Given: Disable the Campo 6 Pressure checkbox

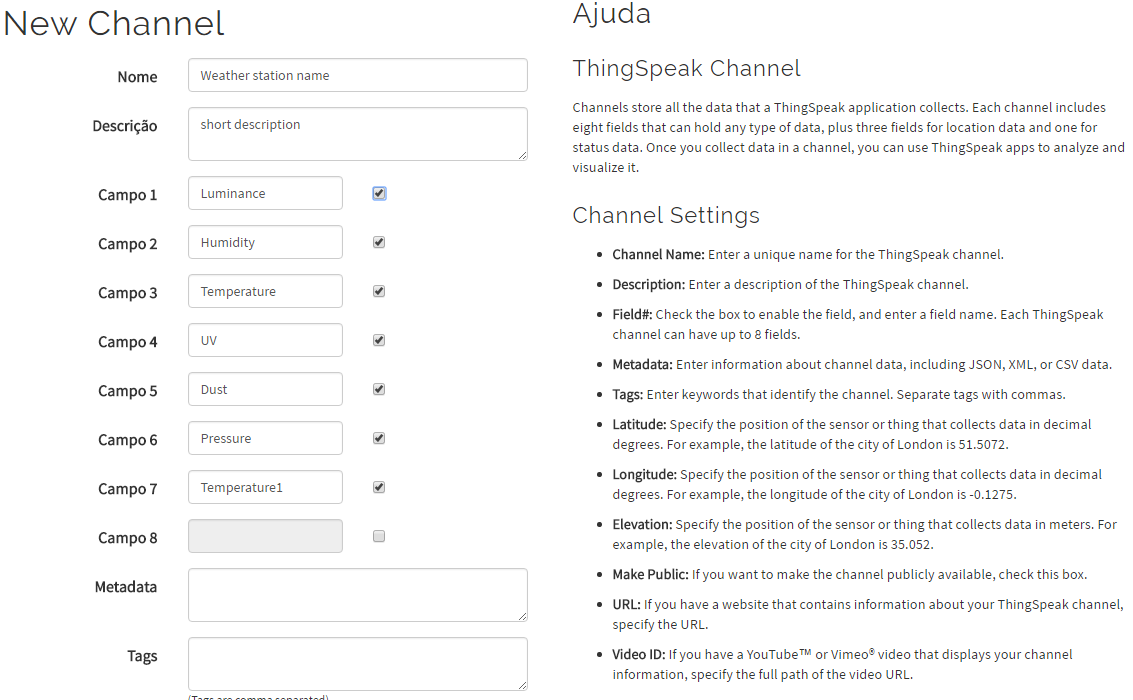Looking at the screenshot, I should pos(379,438).
